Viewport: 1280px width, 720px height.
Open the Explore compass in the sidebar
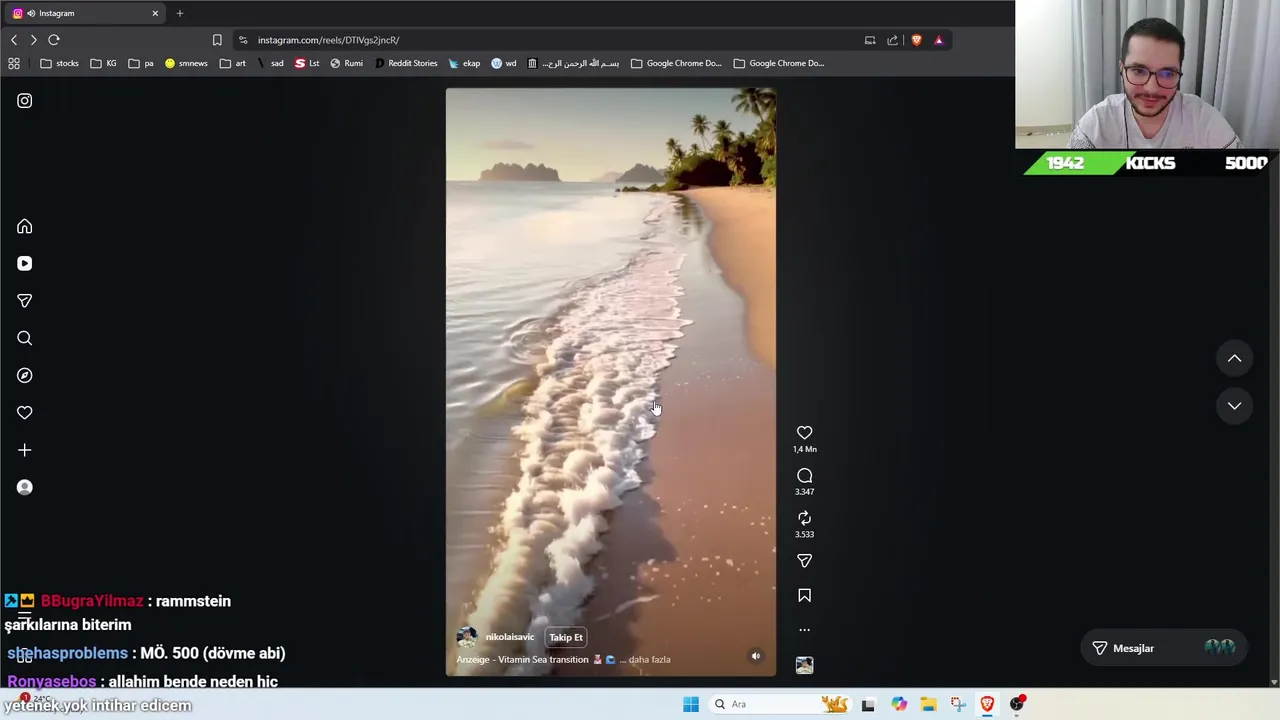click(x=24, y=375)
